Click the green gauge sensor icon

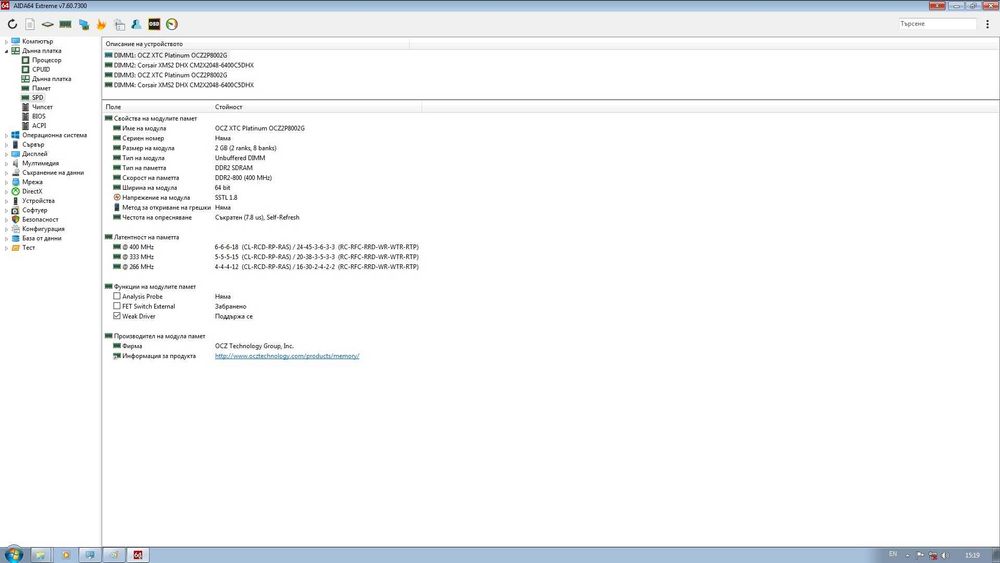172,24
